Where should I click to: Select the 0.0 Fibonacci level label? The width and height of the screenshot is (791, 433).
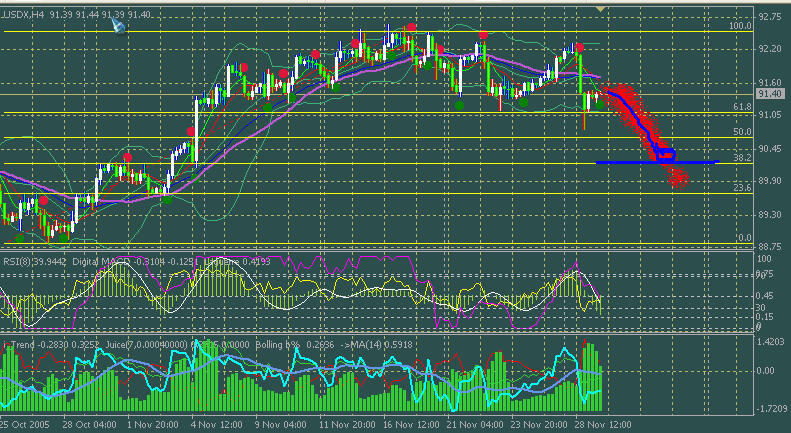coord(745,238)
